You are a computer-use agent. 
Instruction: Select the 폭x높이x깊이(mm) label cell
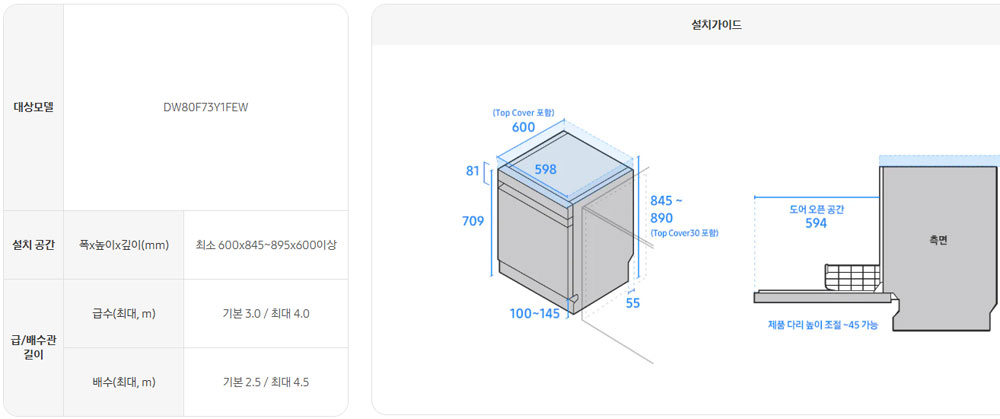click(124, 245)
